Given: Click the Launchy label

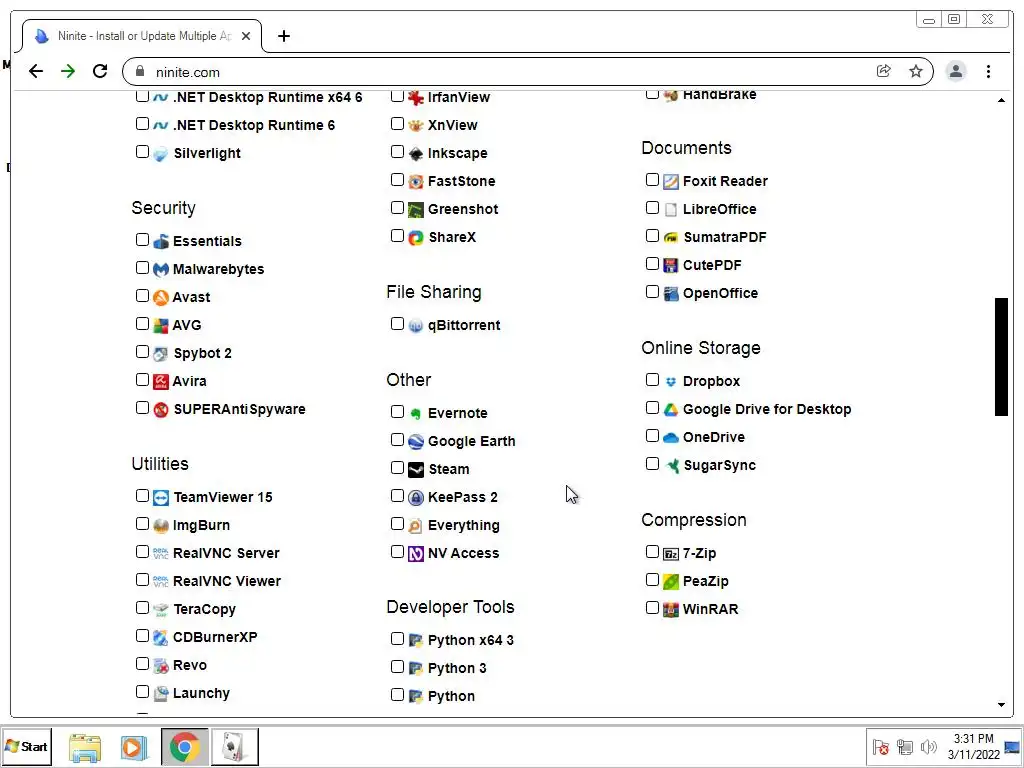Looking at the screenshot, I should coord(201,694).
